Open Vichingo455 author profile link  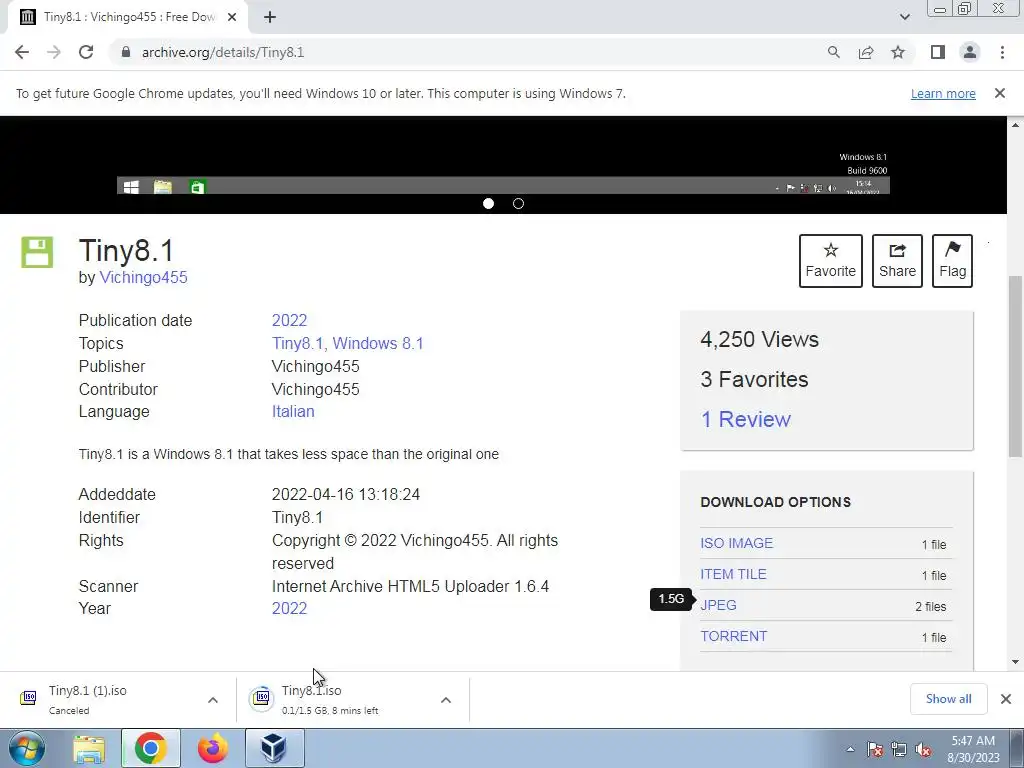(x=143, y=278)
